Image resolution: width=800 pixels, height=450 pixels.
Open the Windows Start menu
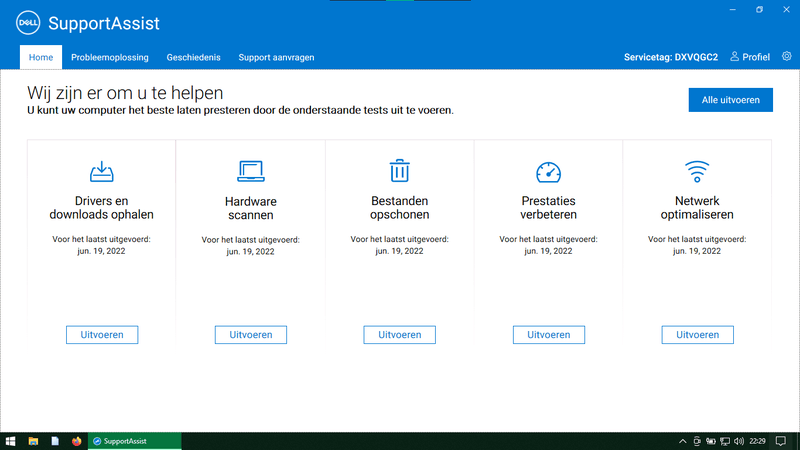[x=10, y=441]
